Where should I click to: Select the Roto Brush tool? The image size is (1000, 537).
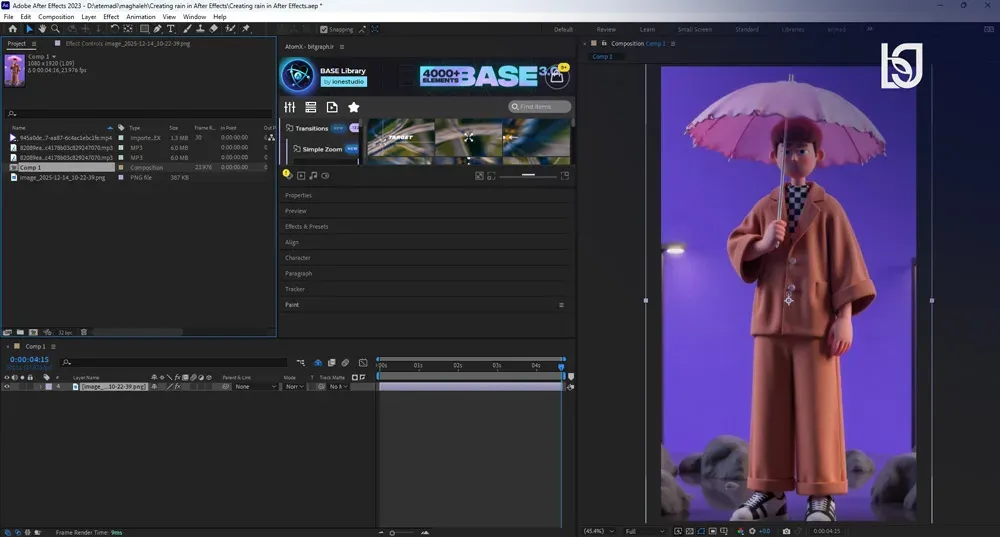click(230, 29)
